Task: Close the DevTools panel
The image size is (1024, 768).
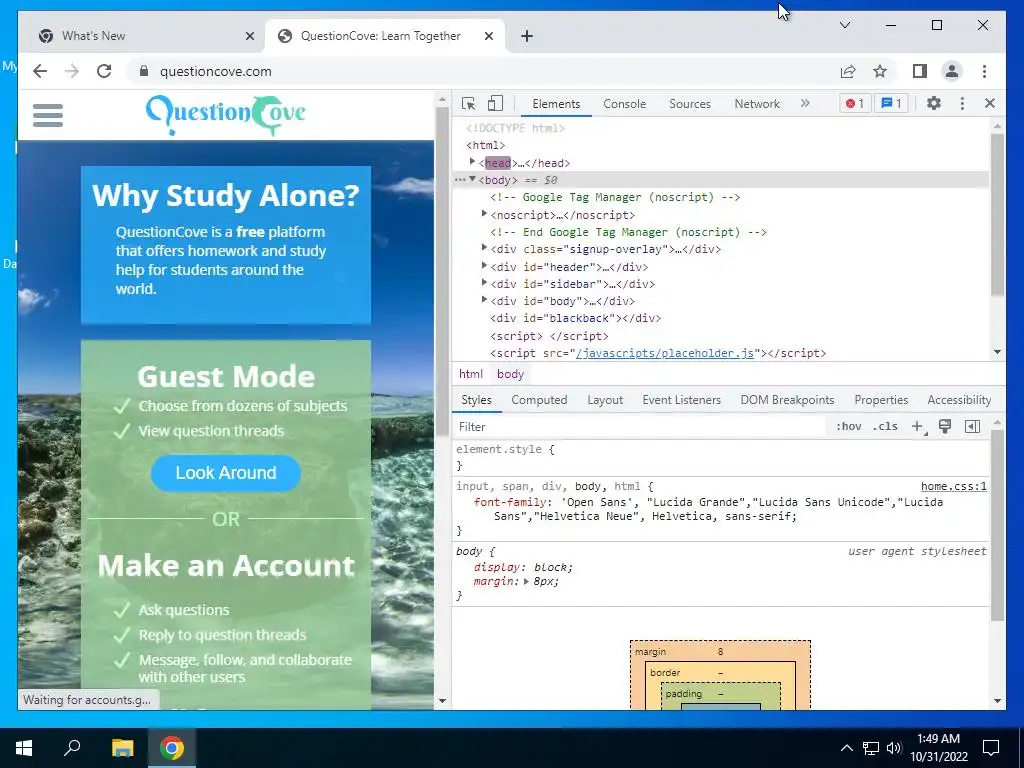Action: (x=989, y=103)
